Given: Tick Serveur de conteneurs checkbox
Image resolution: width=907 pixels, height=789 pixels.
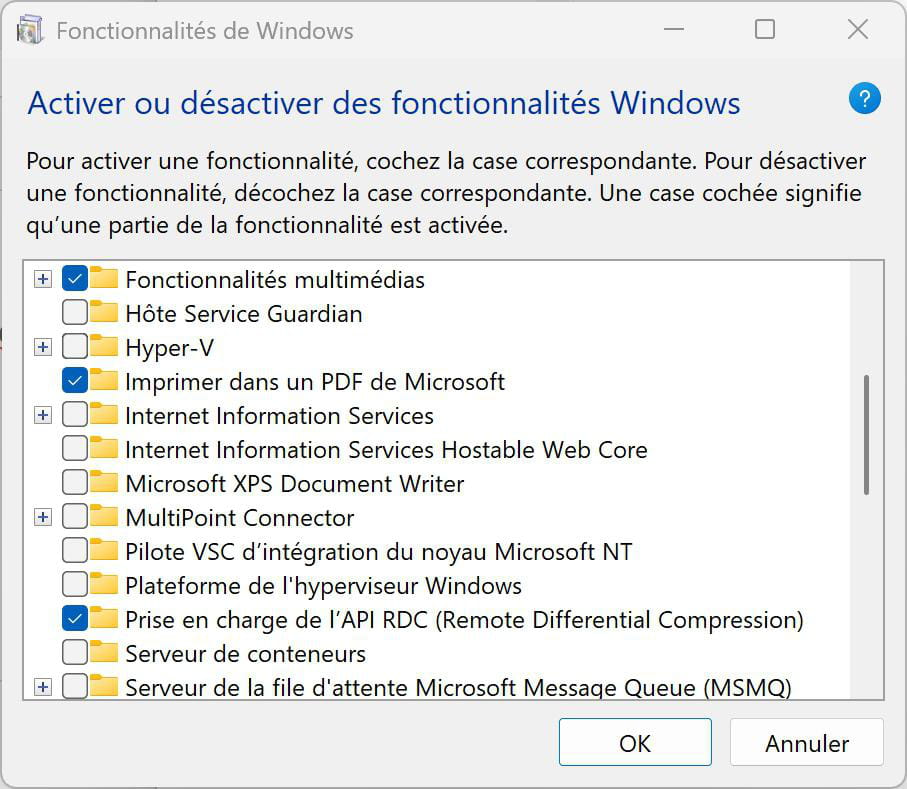Looking at the screenshot, I should click(x=75, y=653).
